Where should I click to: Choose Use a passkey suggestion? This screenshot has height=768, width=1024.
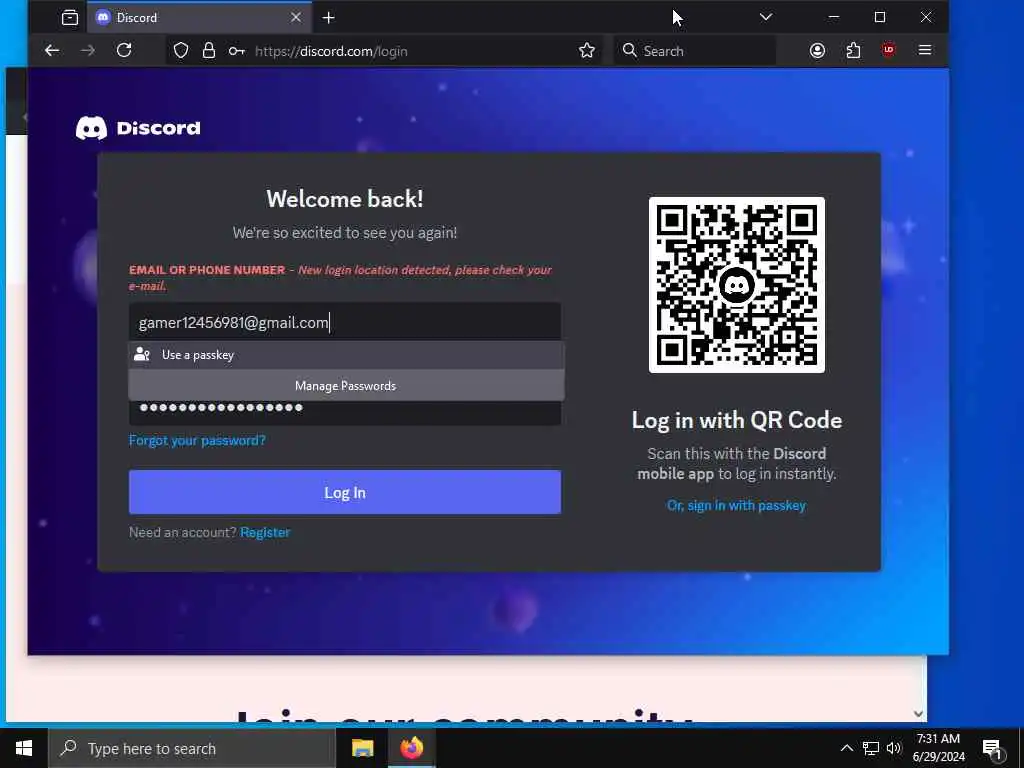[346, 355]
